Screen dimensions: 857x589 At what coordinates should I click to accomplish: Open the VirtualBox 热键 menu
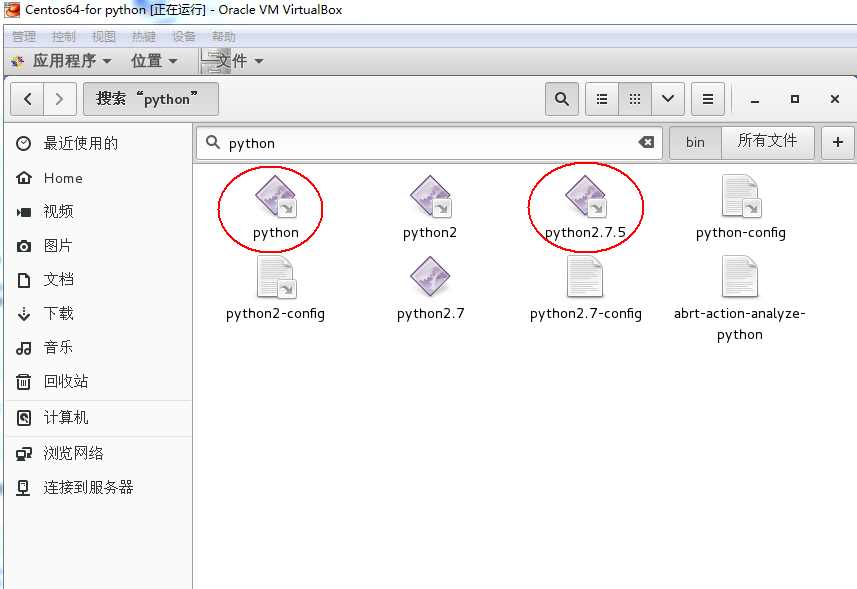(144, 37)
